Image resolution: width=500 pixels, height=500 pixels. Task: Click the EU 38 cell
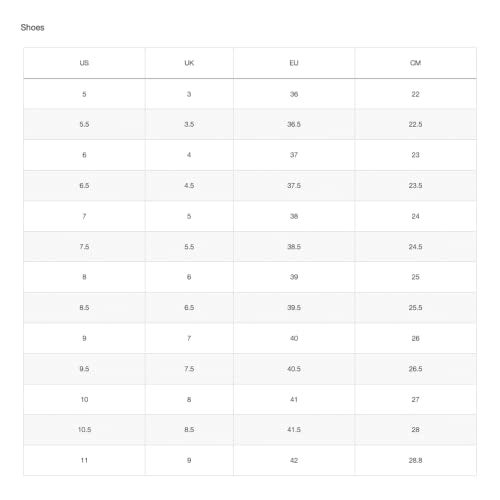294,216
